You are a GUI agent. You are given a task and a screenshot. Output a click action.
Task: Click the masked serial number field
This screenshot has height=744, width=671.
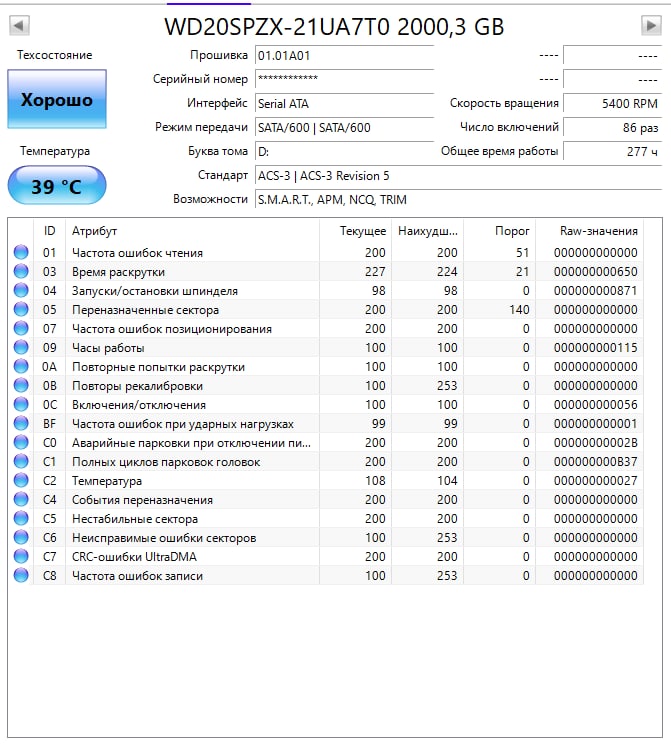point(345,79)
